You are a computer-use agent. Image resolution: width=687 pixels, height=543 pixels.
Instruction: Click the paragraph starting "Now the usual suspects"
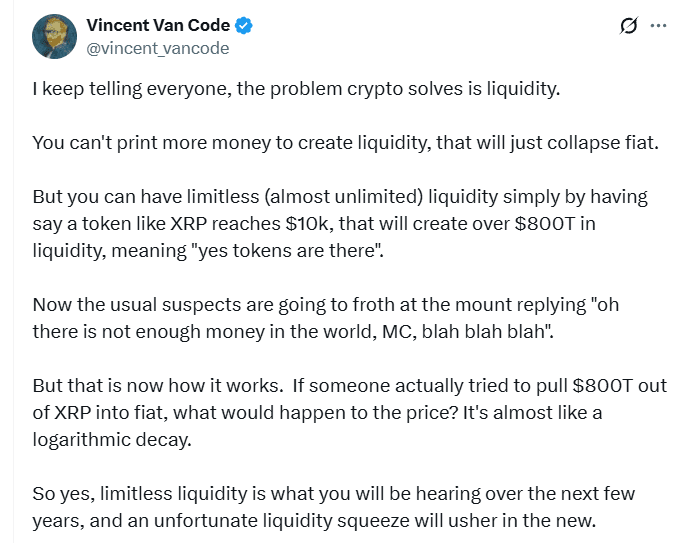pyautogui.click(x=325, y=318)
